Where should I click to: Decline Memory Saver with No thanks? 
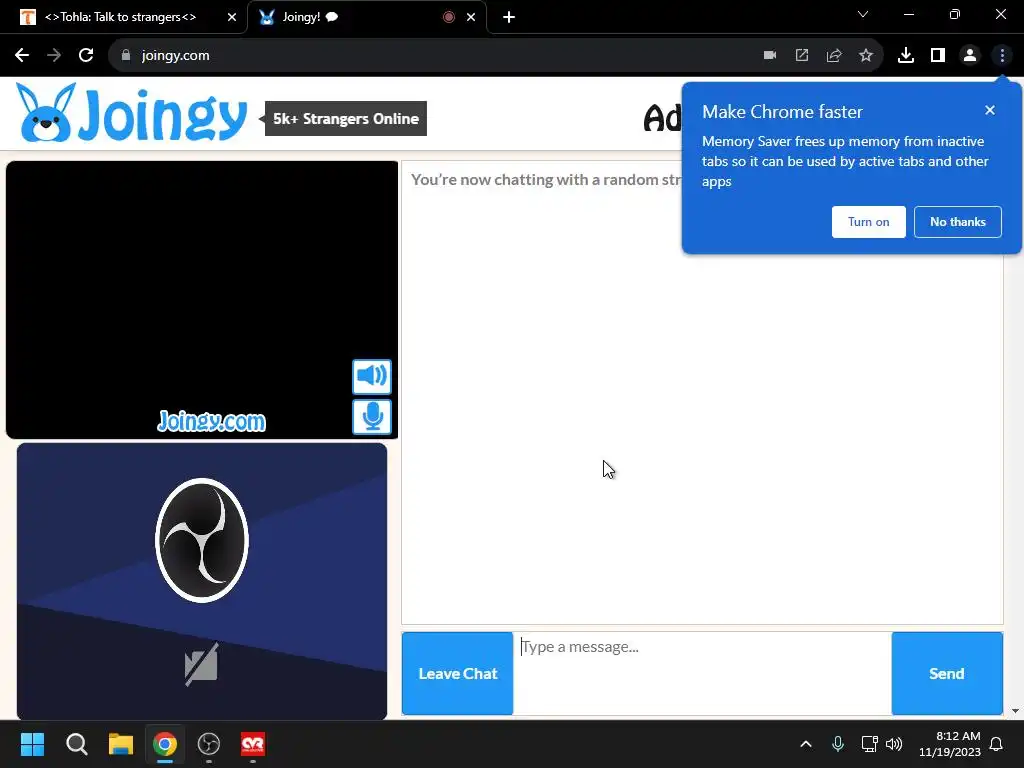tap(957, 222)
